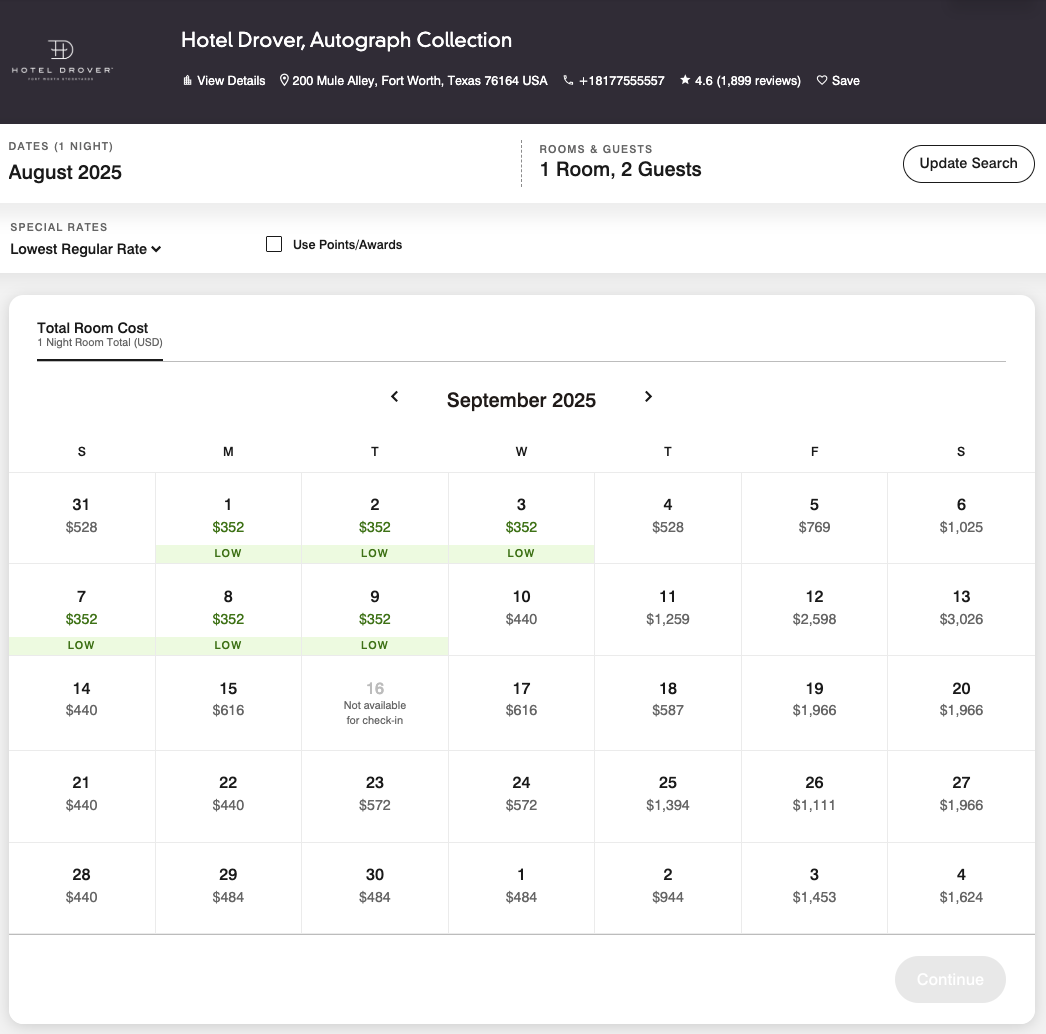Select September 4 at $528
Viewport: 1046px width, 1034px height.
(x=668, y=518)
